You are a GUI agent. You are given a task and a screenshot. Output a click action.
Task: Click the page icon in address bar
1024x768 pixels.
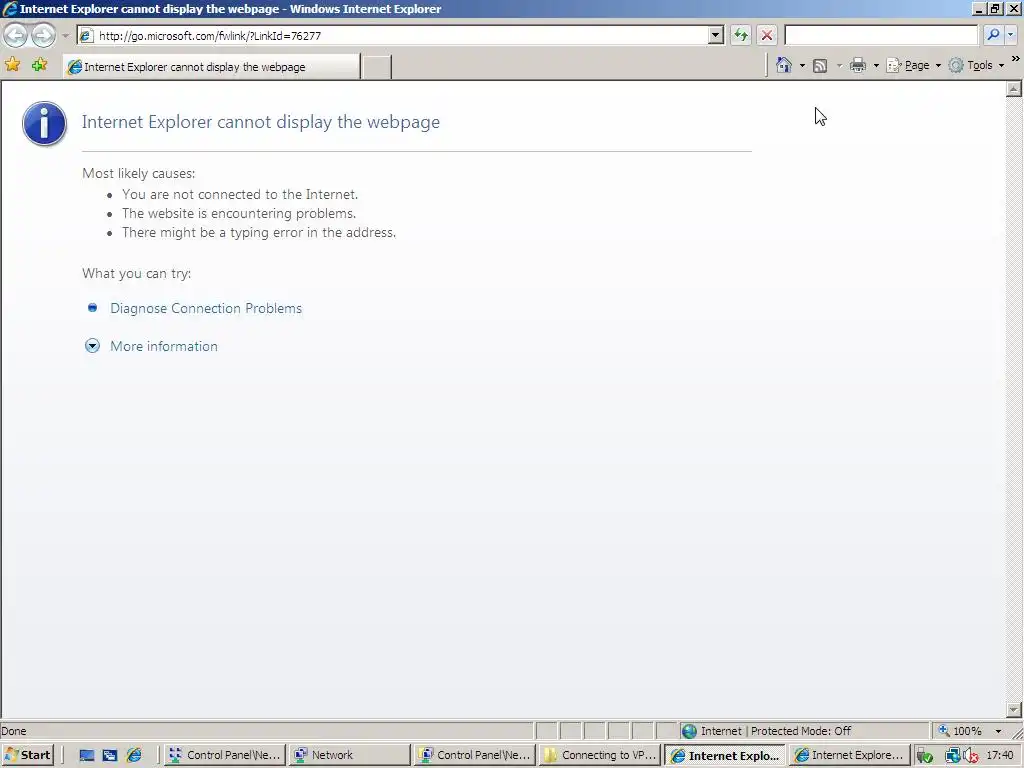86,35
